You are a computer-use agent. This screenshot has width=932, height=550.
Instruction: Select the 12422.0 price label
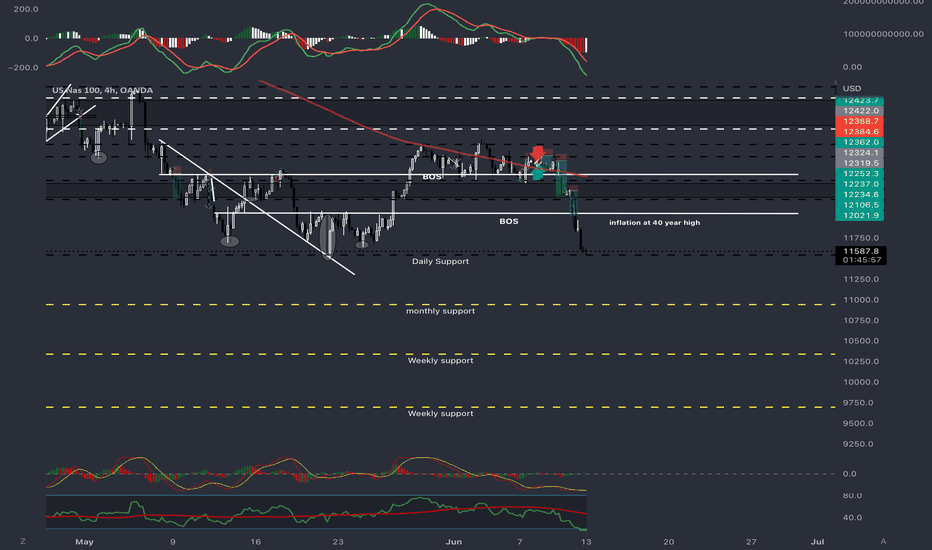pos(859,111)
